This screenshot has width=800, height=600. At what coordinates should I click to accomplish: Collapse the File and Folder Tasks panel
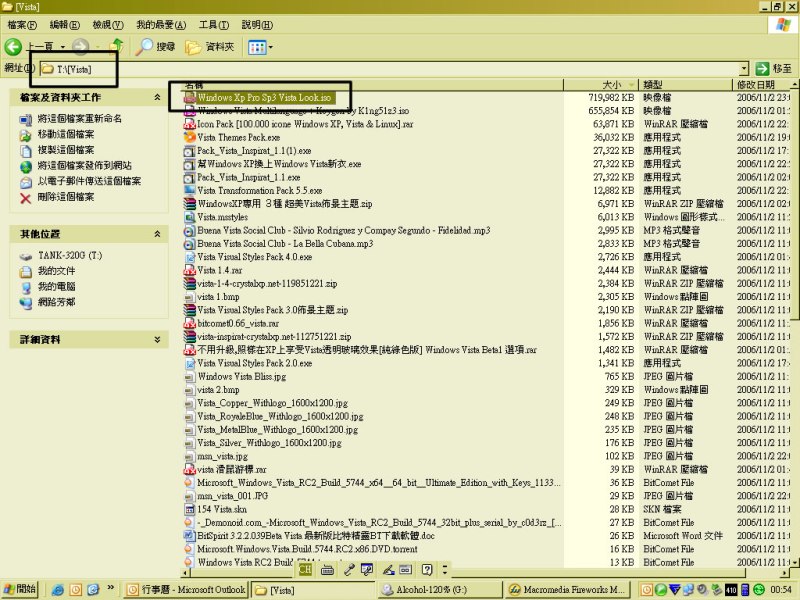pos(157,97)
